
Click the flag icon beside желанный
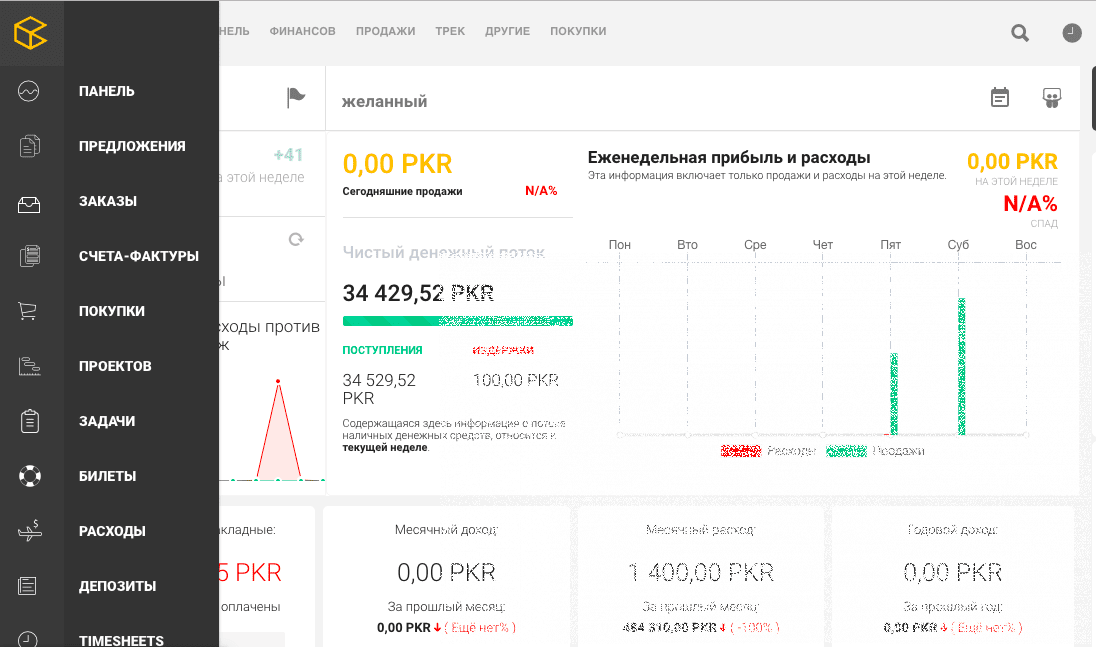coord(296,97)
